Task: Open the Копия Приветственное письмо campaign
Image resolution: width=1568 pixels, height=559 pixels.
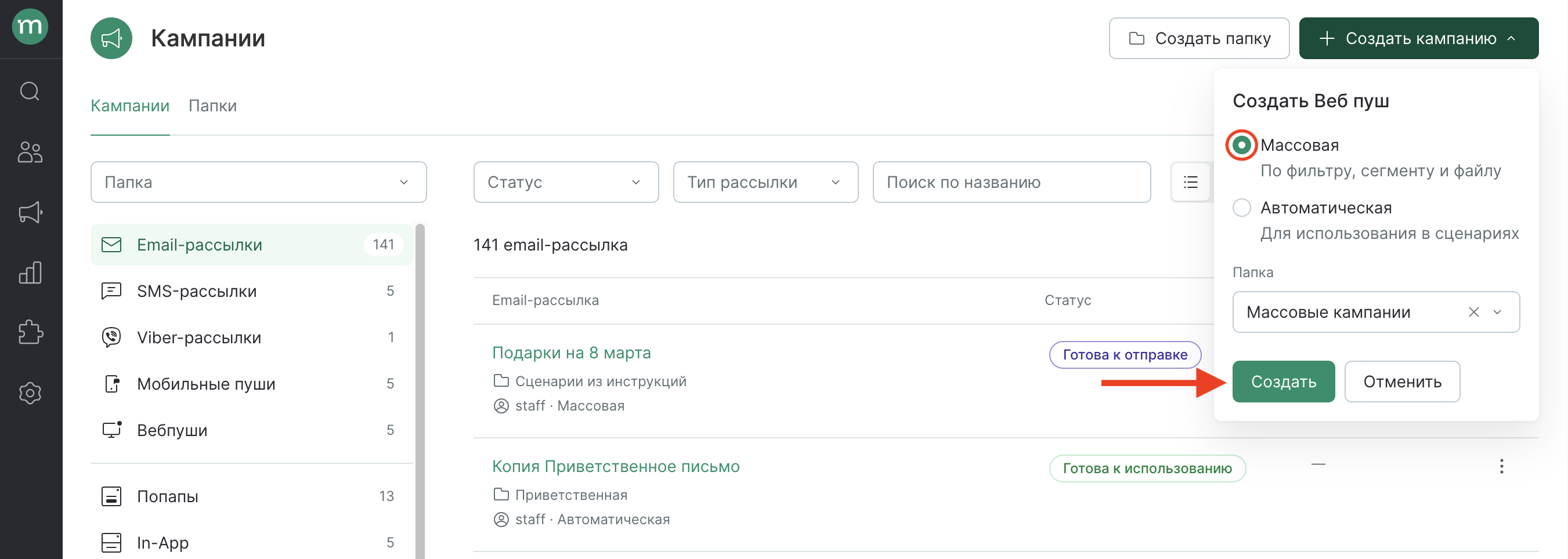Action: [x=615, y=467]
